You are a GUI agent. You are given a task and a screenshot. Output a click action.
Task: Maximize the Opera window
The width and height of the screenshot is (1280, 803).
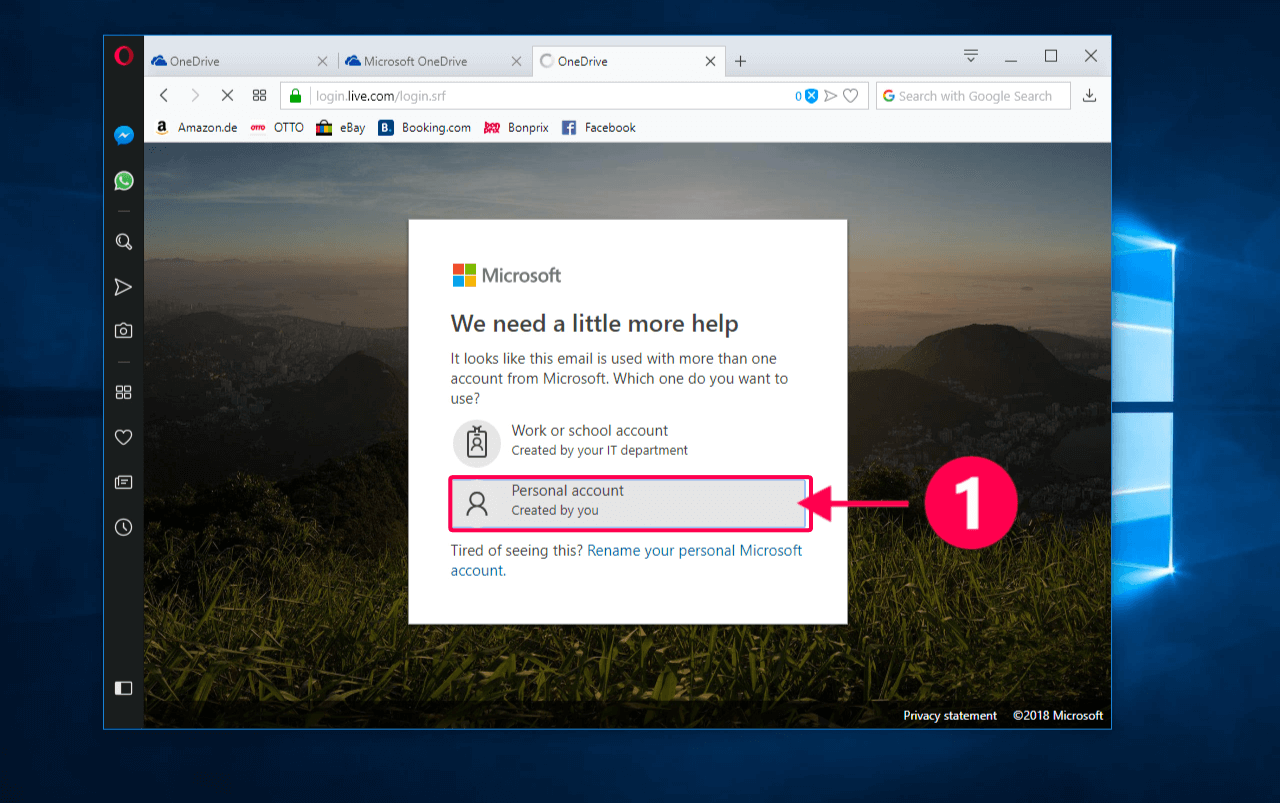point(1051,56)
